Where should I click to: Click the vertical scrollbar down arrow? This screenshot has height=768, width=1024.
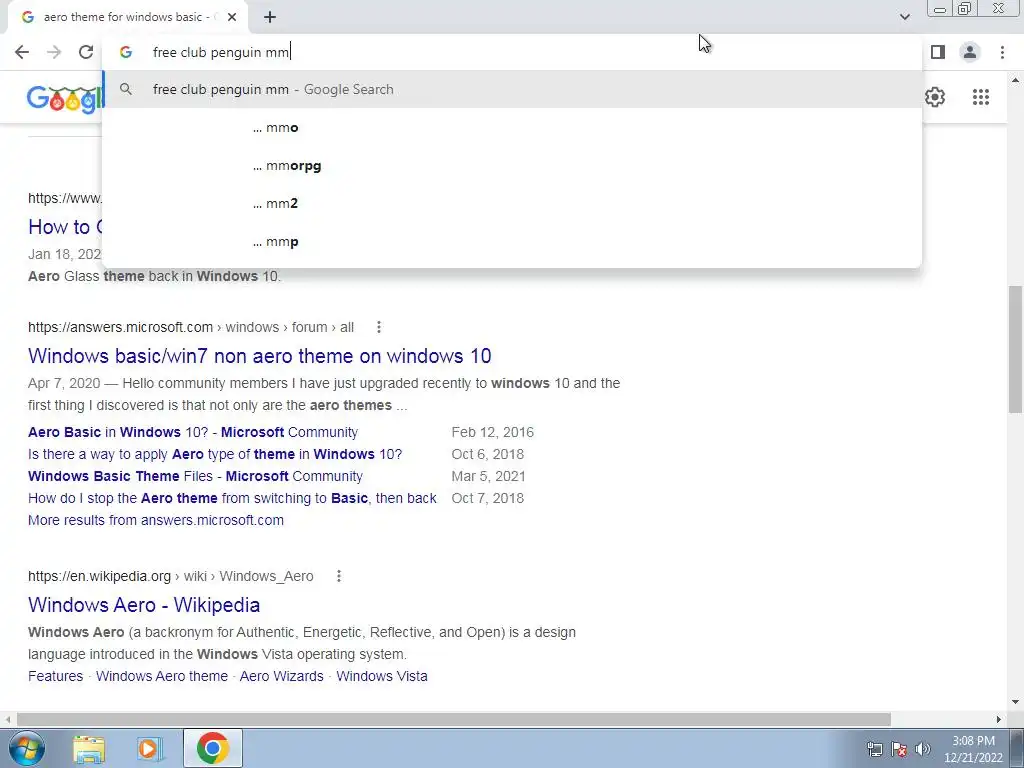[1015, 703]
